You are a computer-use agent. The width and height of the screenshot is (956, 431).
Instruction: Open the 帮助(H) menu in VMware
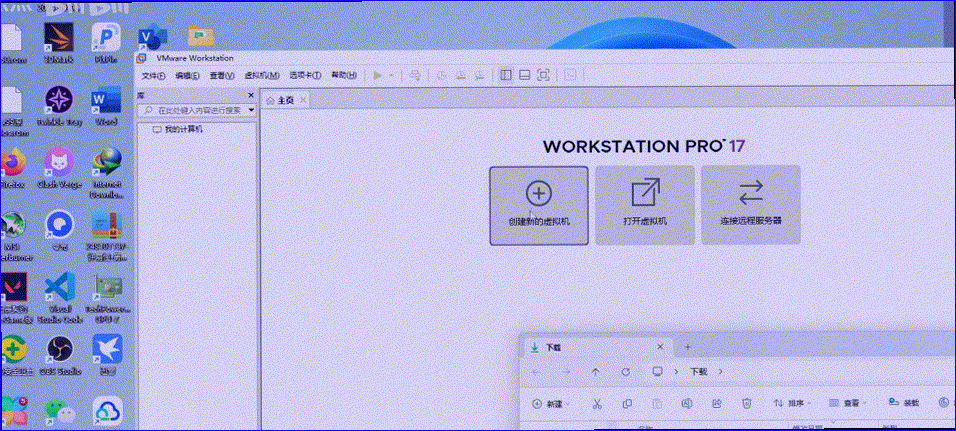343,76
